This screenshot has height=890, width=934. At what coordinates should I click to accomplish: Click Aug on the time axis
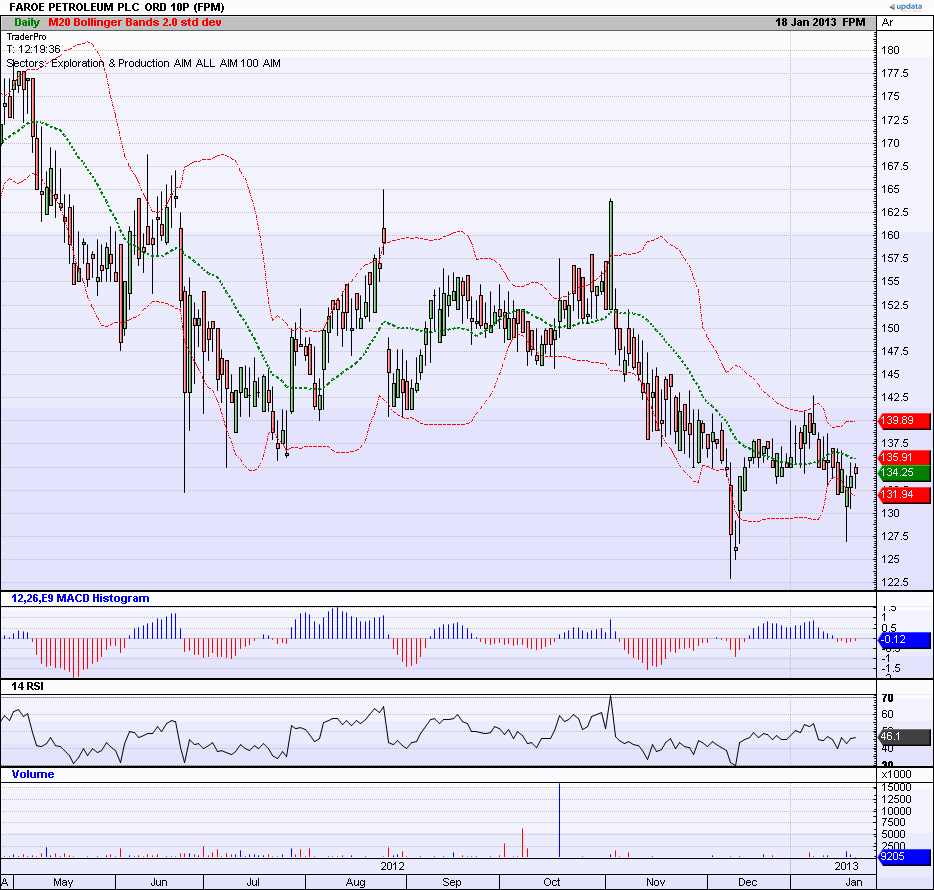pos(357,882)
